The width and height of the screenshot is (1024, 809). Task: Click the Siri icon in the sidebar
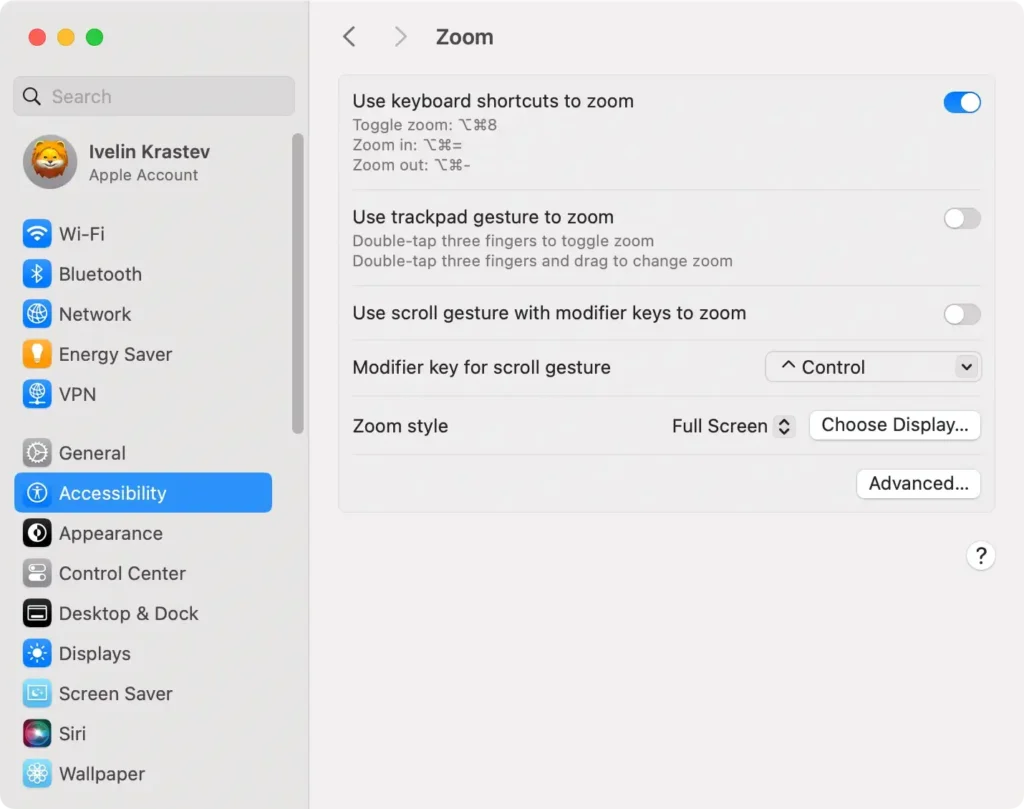pos(34,733)
